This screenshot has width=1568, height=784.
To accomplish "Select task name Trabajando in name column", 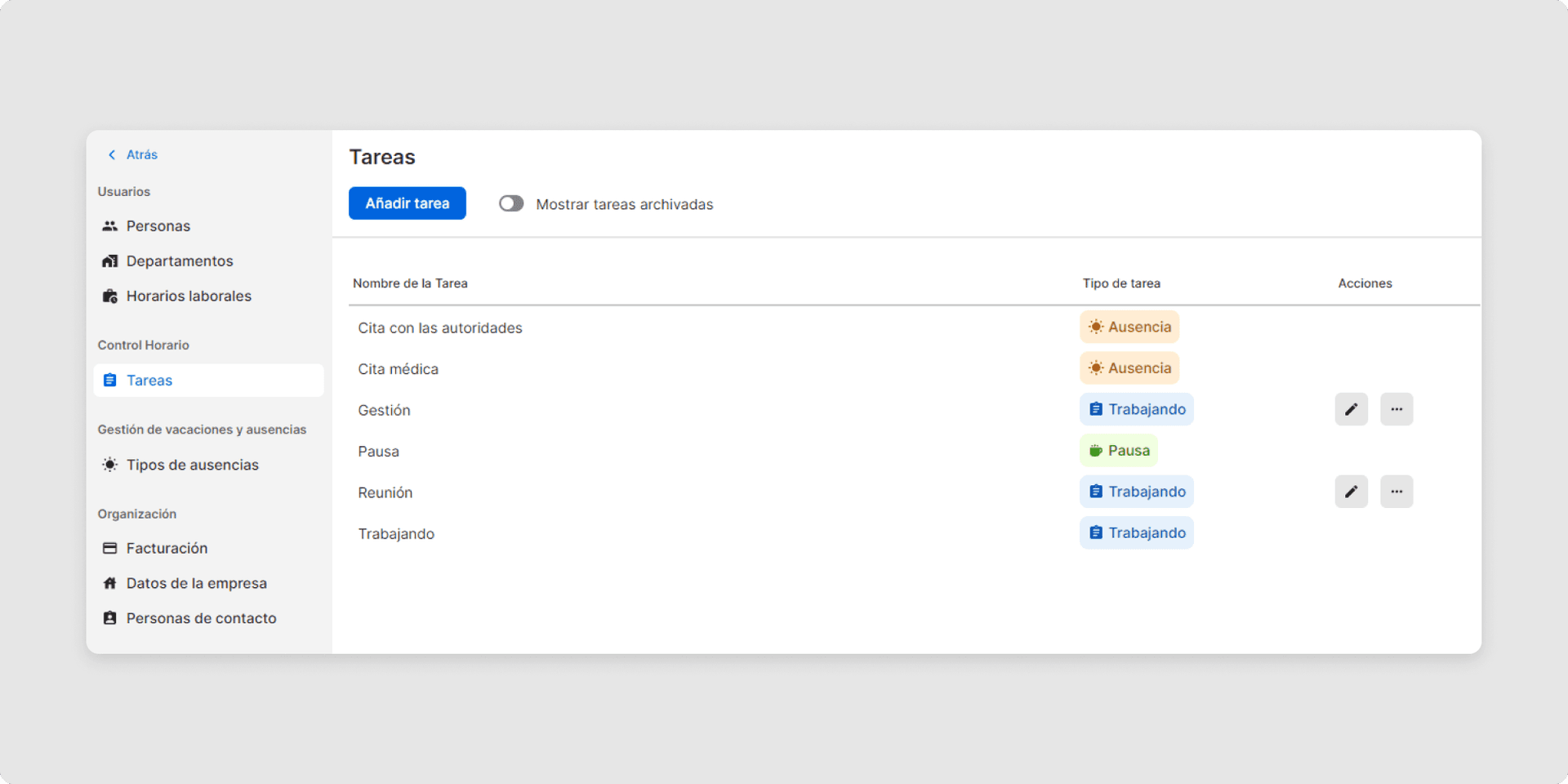I will 396,534.
